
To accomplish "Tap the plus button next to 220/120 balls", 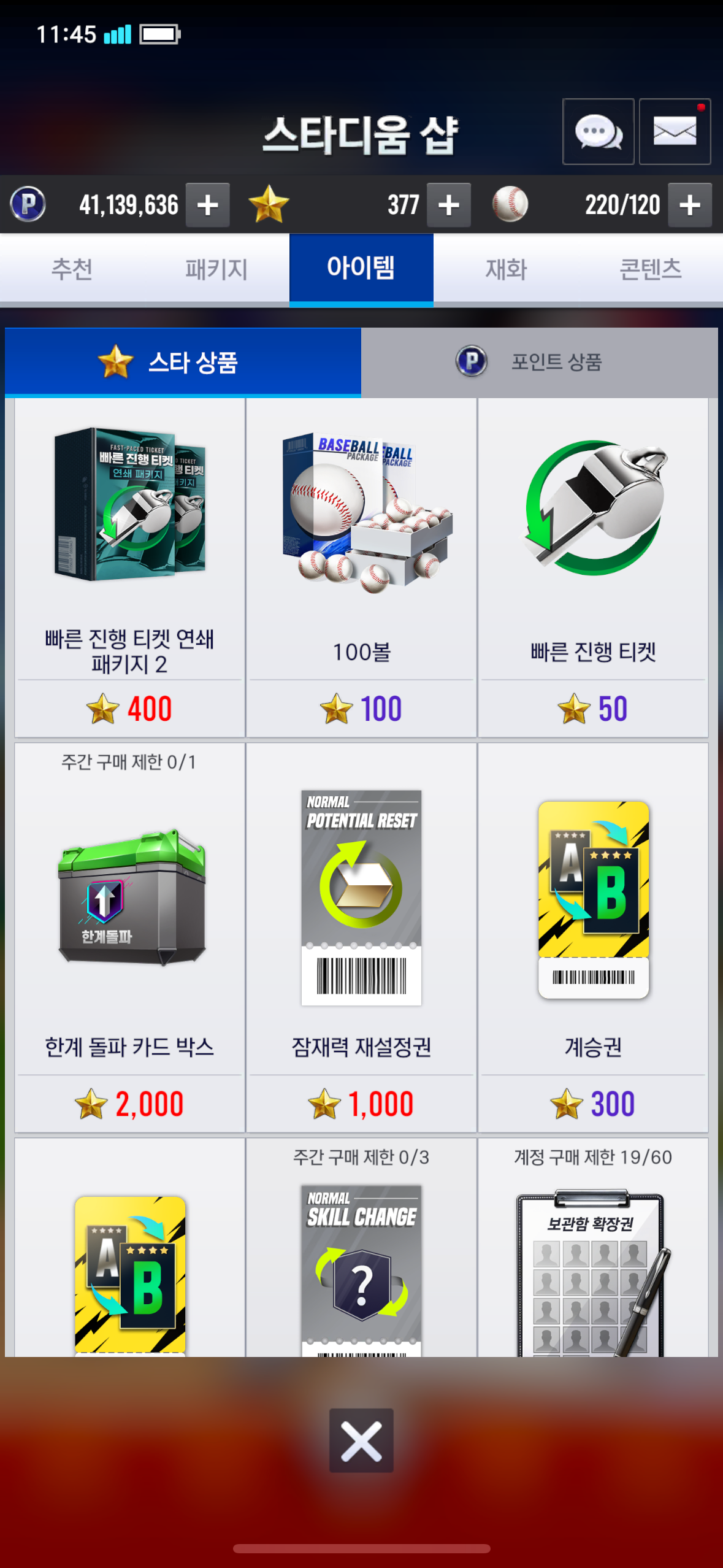I will tap(690, 205).
